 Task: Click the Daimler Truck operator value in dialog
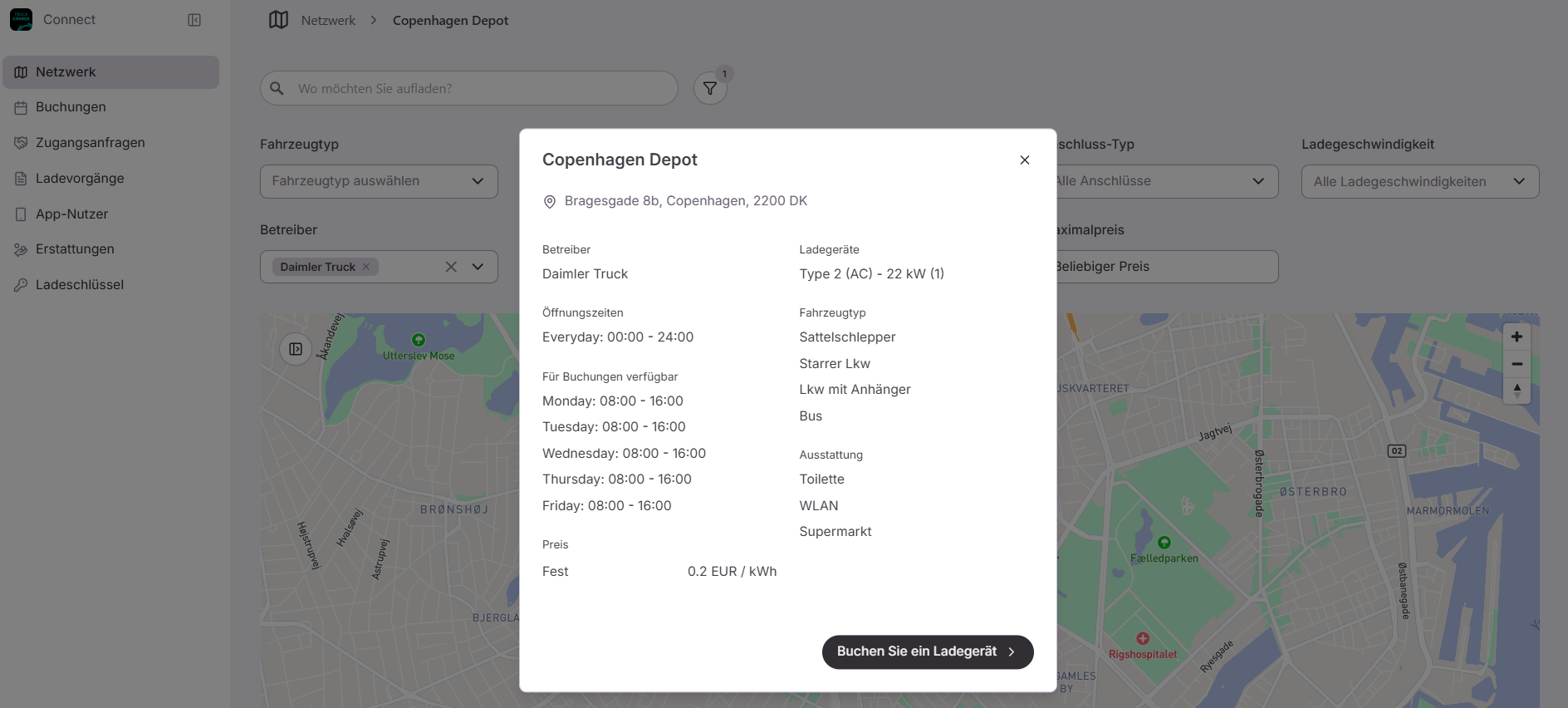point(585,274)
